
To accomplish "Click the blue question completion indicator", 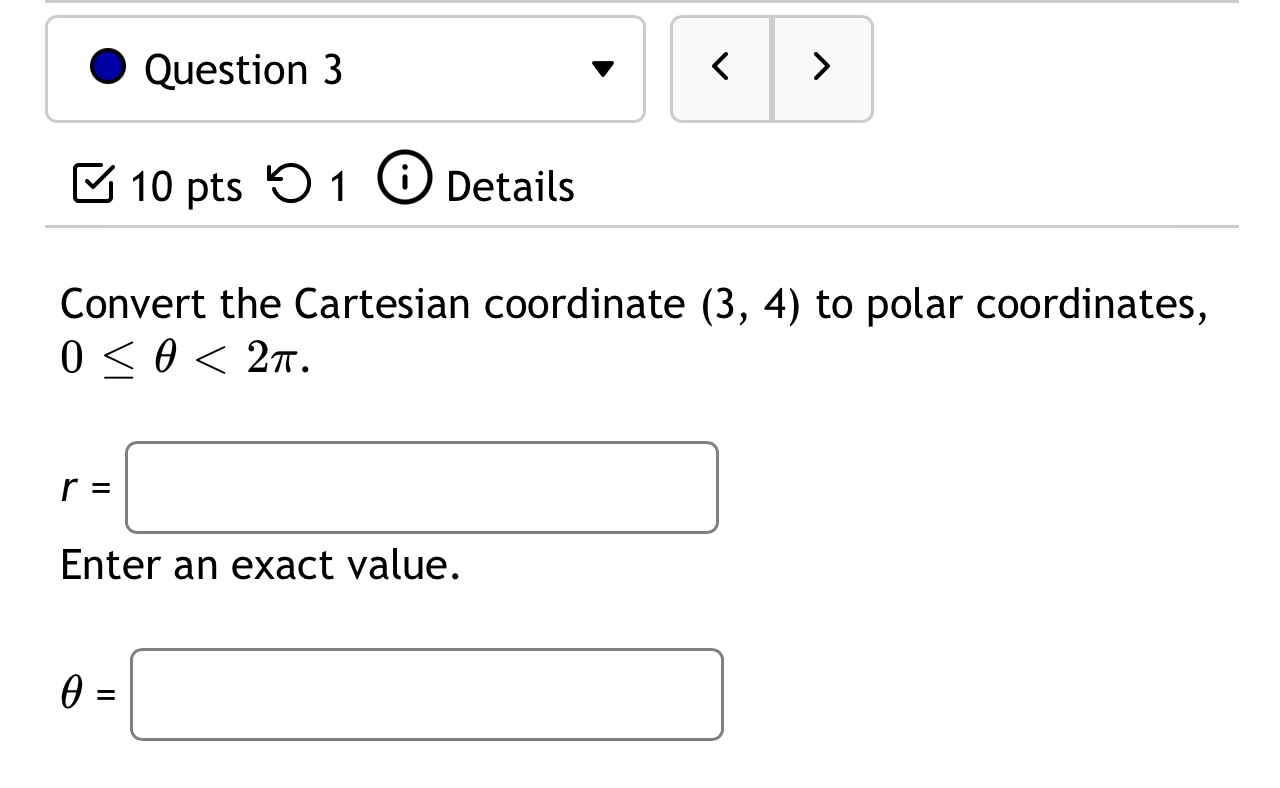I will [108, 68].
